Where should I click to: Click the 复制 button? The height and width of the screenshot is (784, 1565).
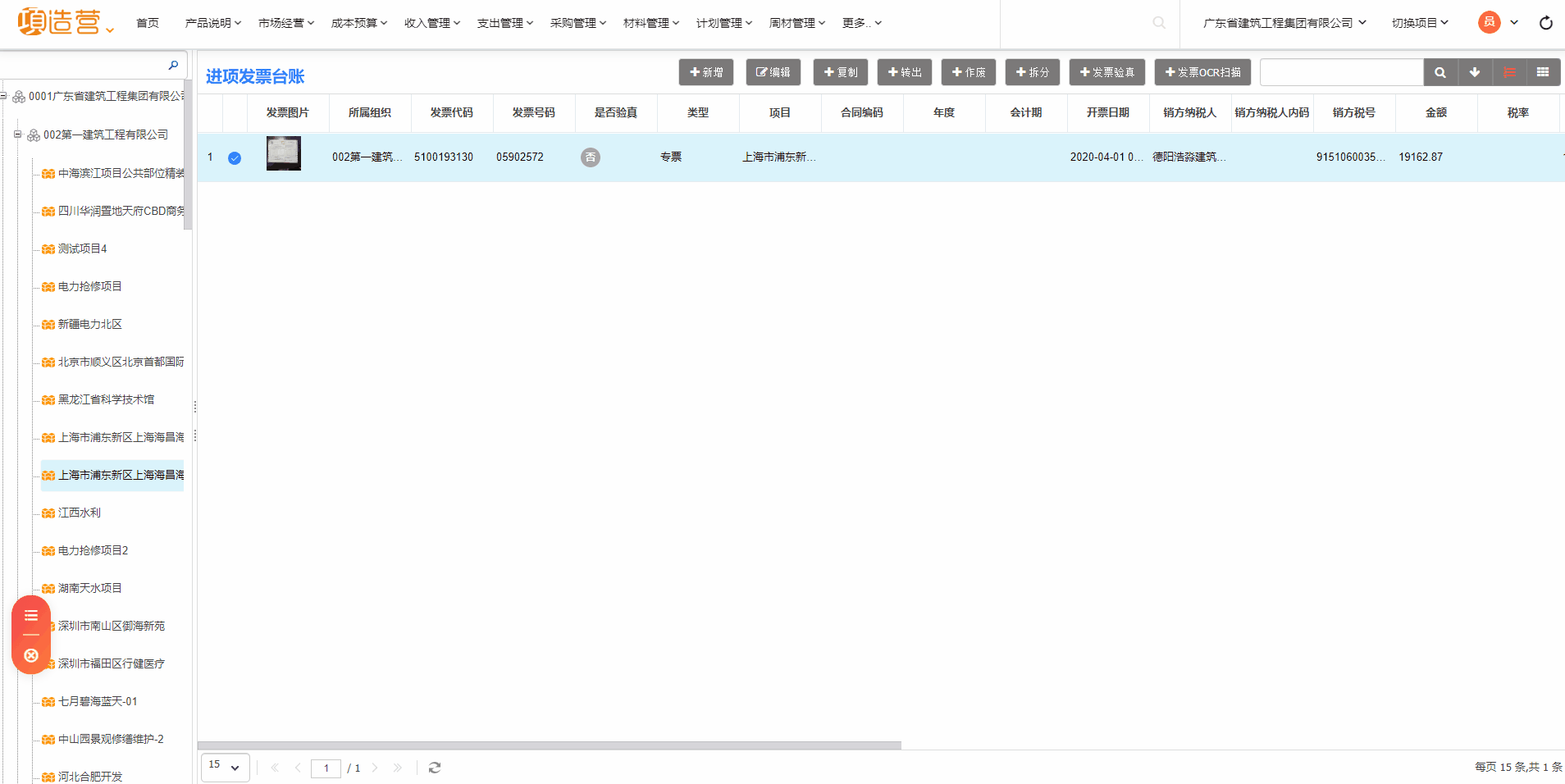pyautogui.click(x=841, y=72)
